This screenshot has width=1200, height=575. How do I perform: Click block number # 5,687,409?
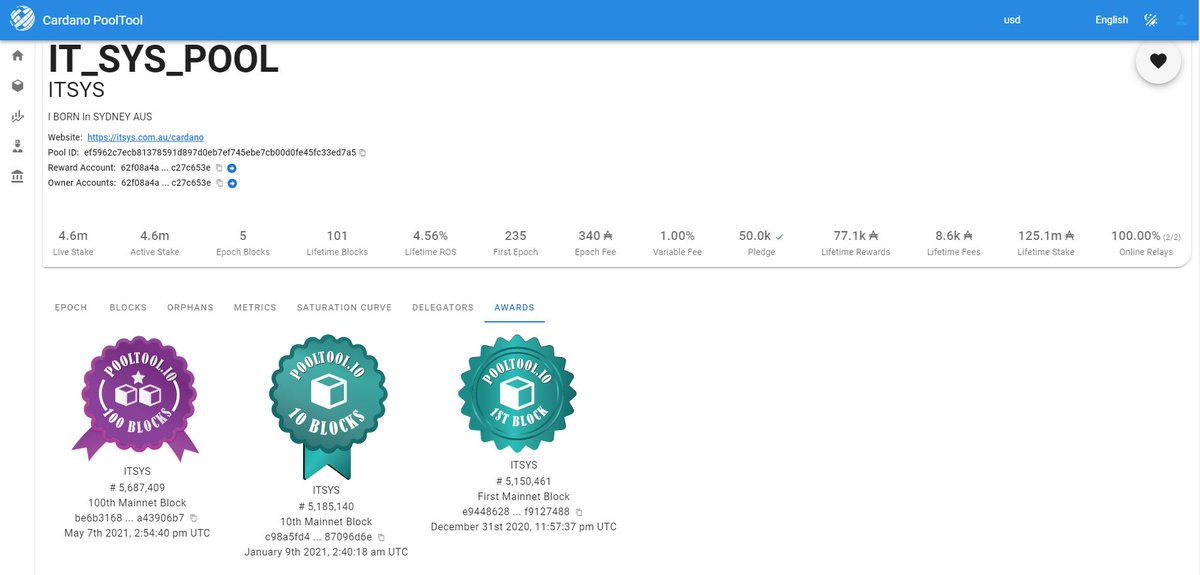[x=137, y=487]
